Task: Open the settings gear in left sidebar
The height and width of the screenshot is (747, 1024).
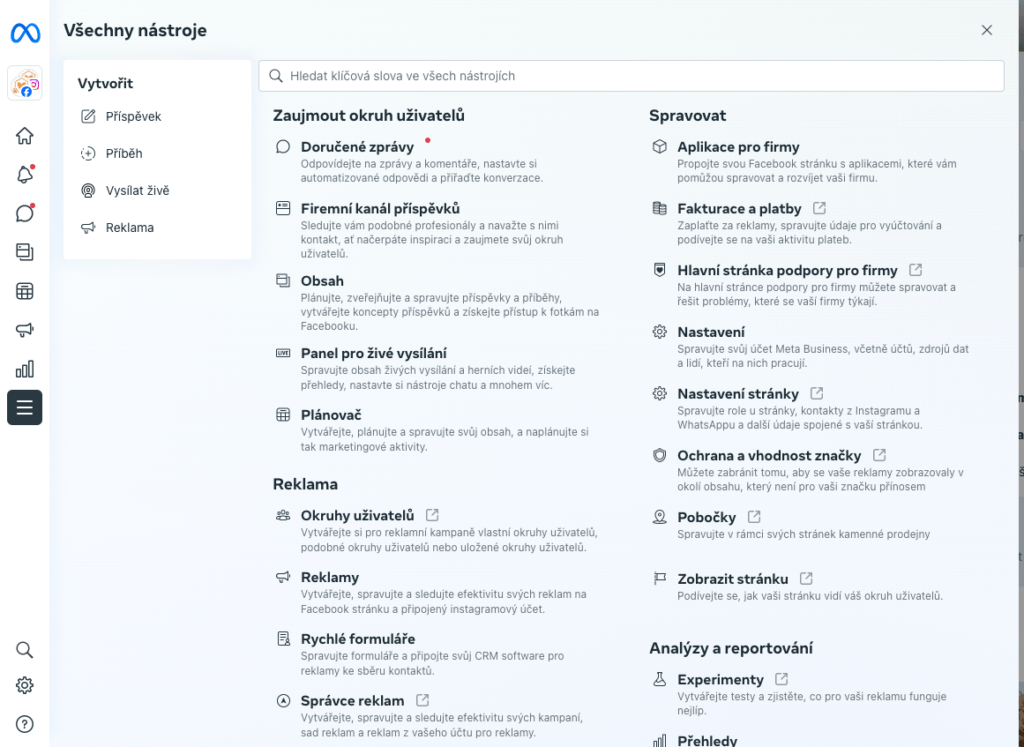Action: point(24,686)
